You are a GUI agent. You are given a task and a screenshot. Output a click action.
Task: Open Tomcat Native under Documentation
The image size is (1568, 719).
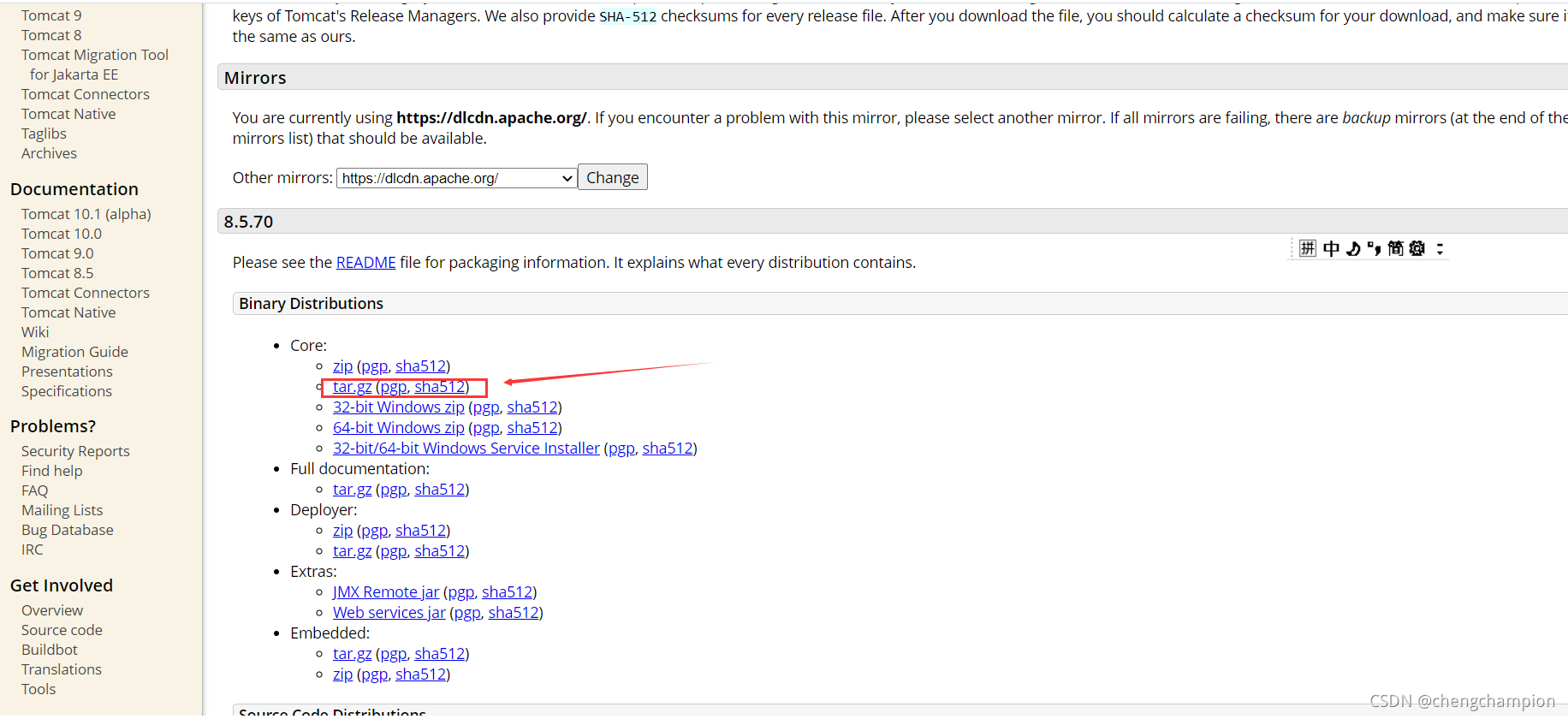(68, 312)
